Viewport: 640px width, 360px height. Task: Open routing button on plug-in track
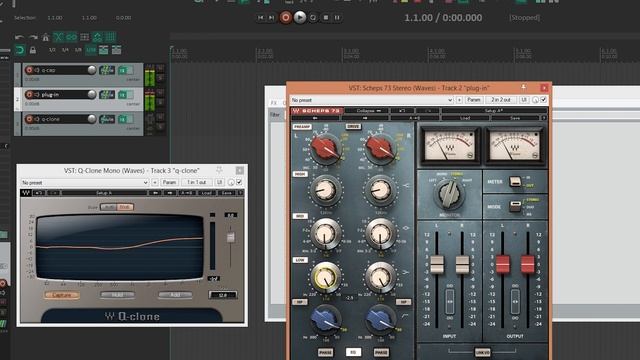[107, 95]
